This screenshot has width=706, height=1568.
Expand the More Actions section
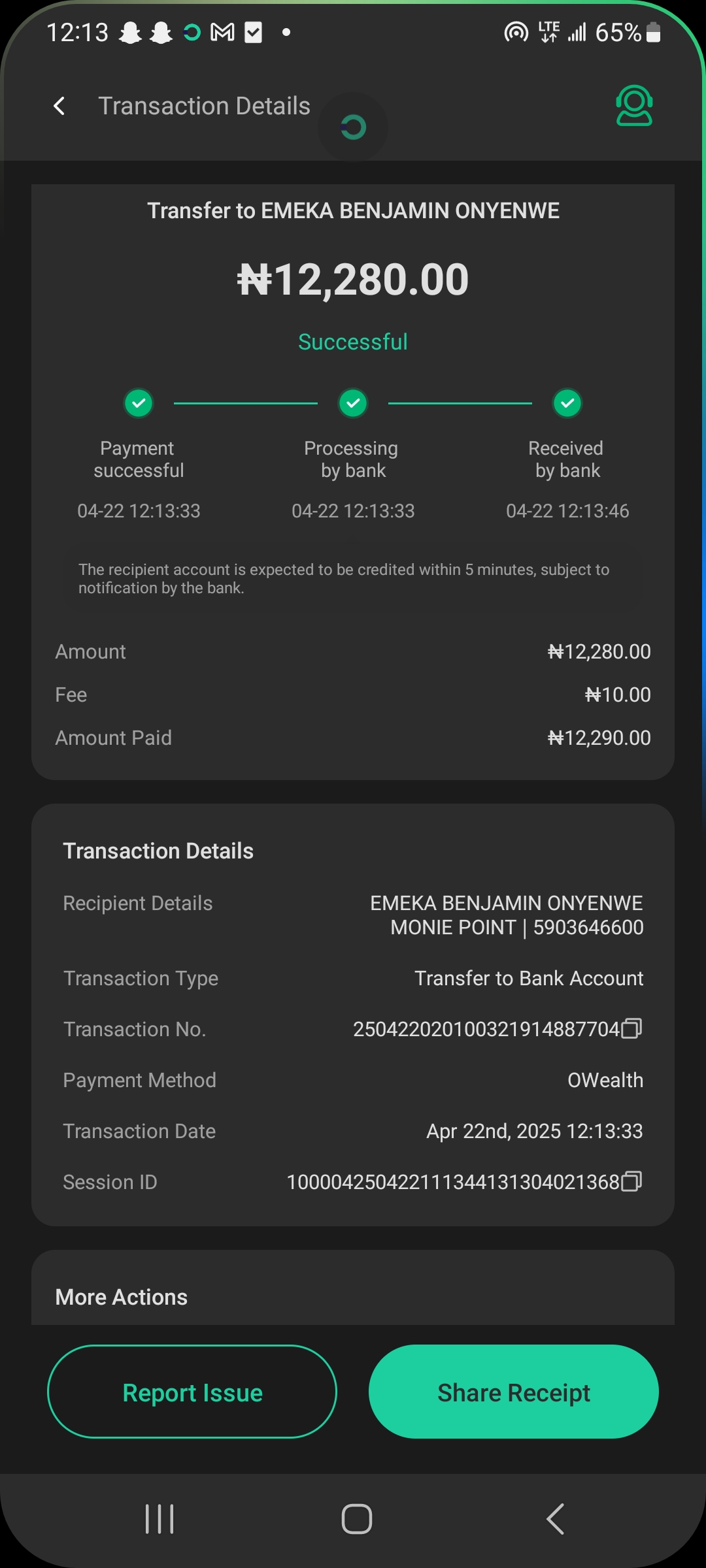click(x=122, y=1297)
